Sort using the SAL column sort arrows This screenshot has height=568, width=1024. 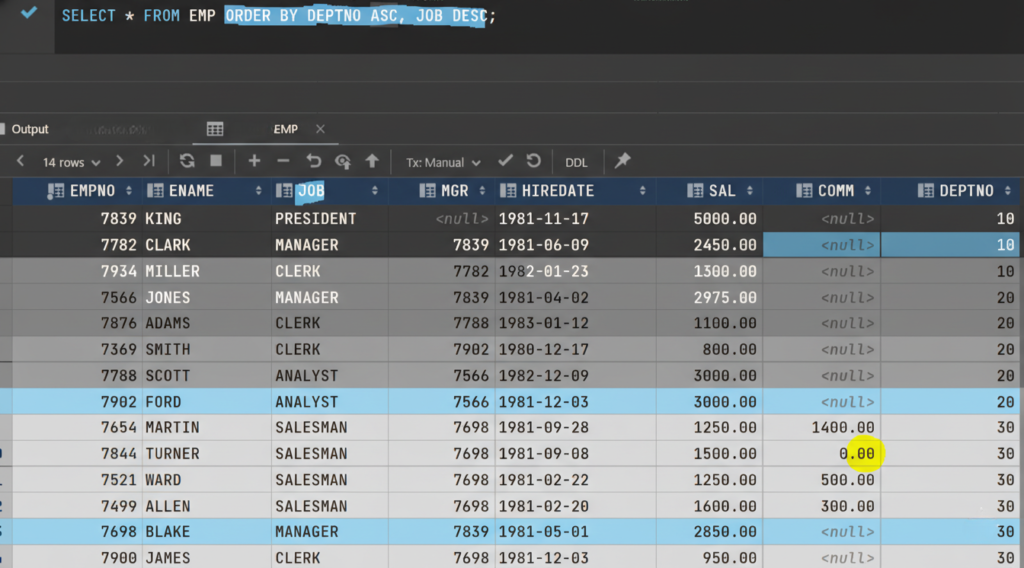pos(750,191)
